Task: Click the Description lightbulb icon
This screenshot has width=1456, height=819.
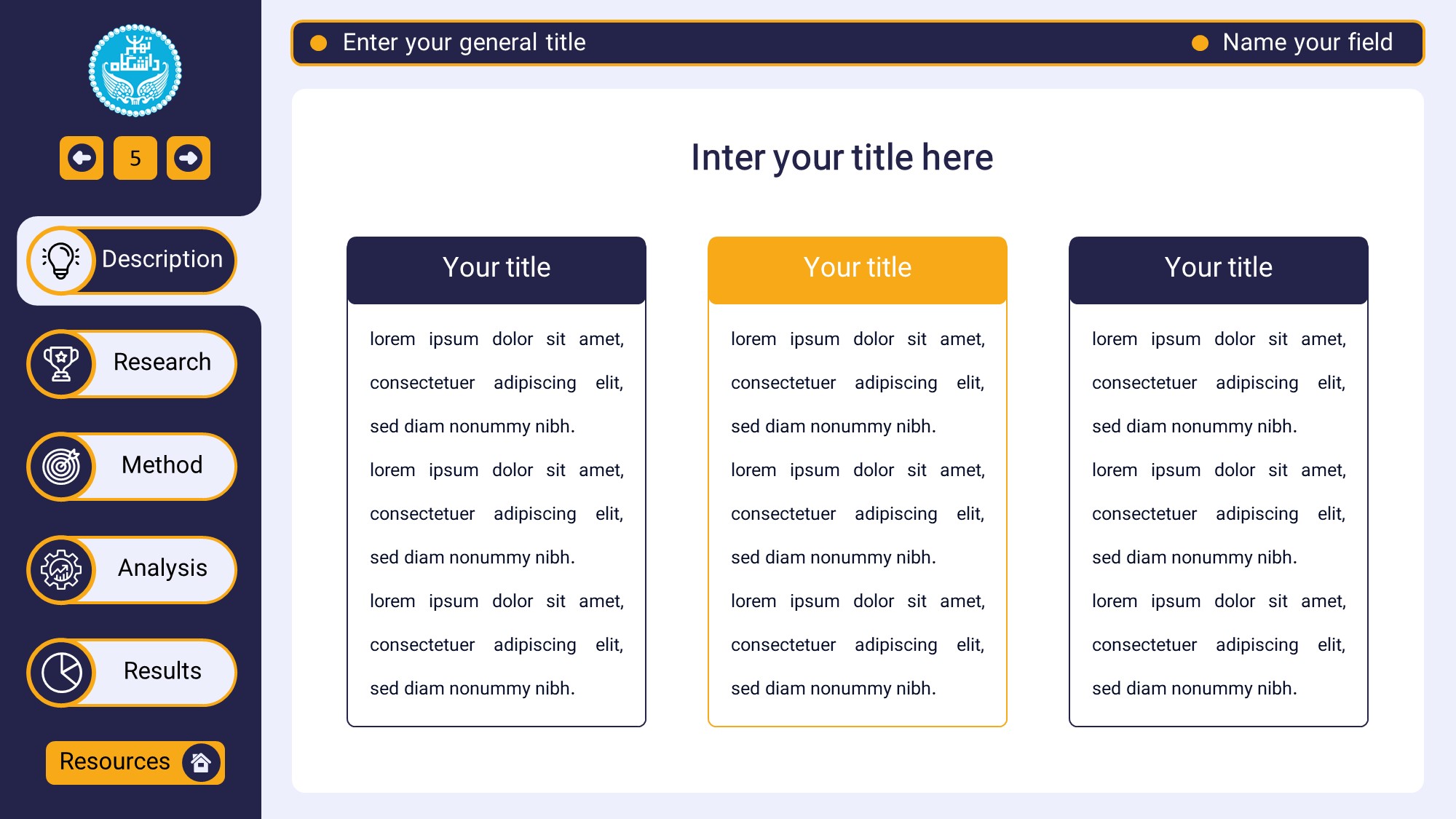Action: pyautogui.click(x=62, y=260)
